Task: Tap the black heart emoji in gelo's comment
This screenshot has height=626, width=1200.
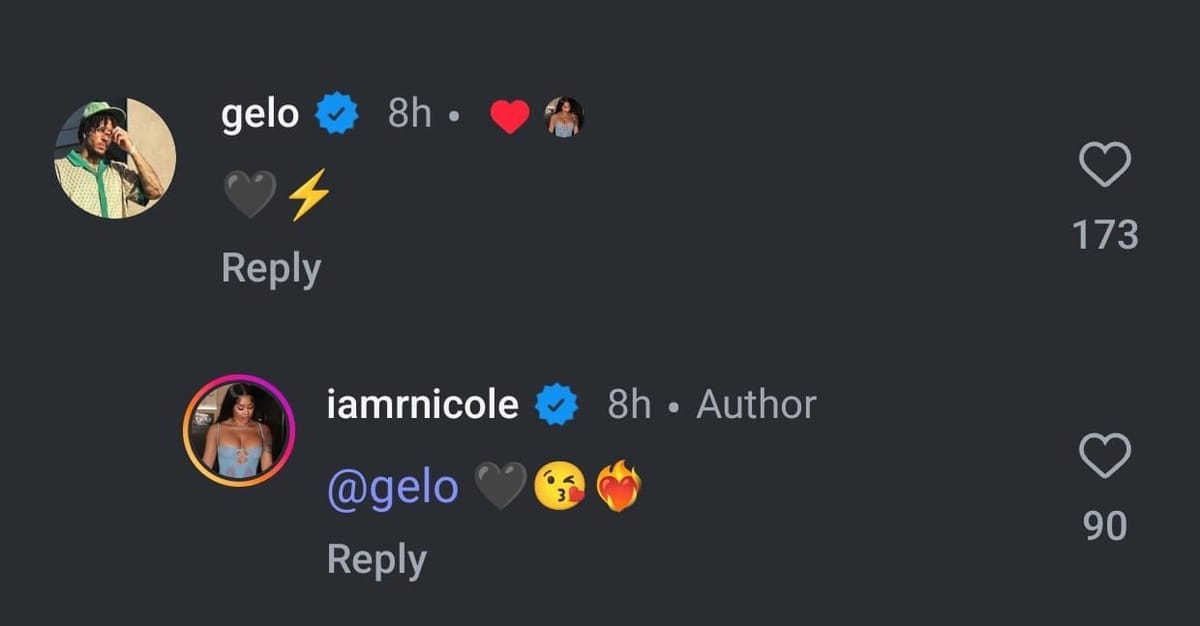Action: [x=247, y=193]
